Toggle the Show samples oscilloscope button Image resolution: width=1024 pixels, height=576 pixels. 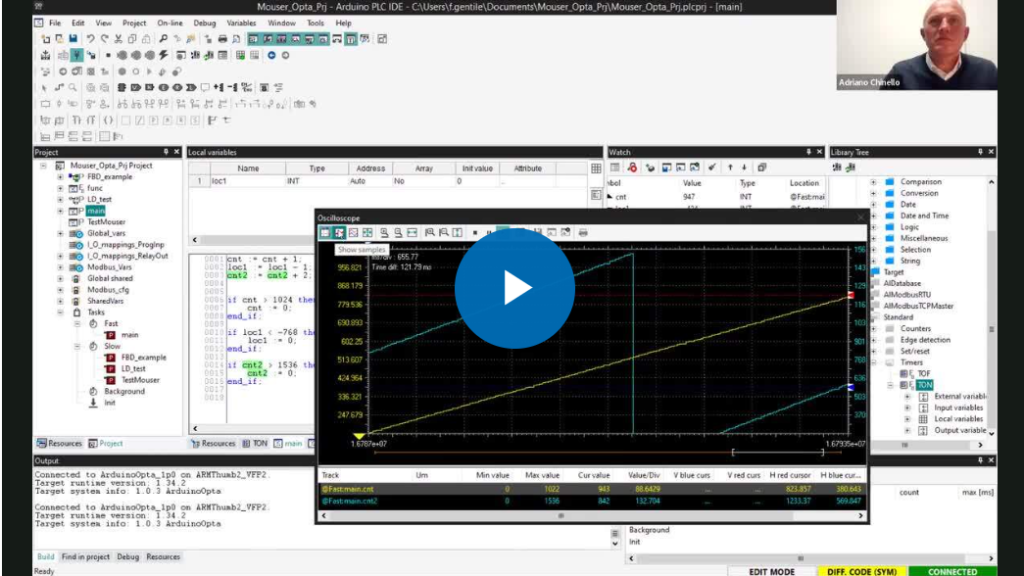(x=339, y=232)
